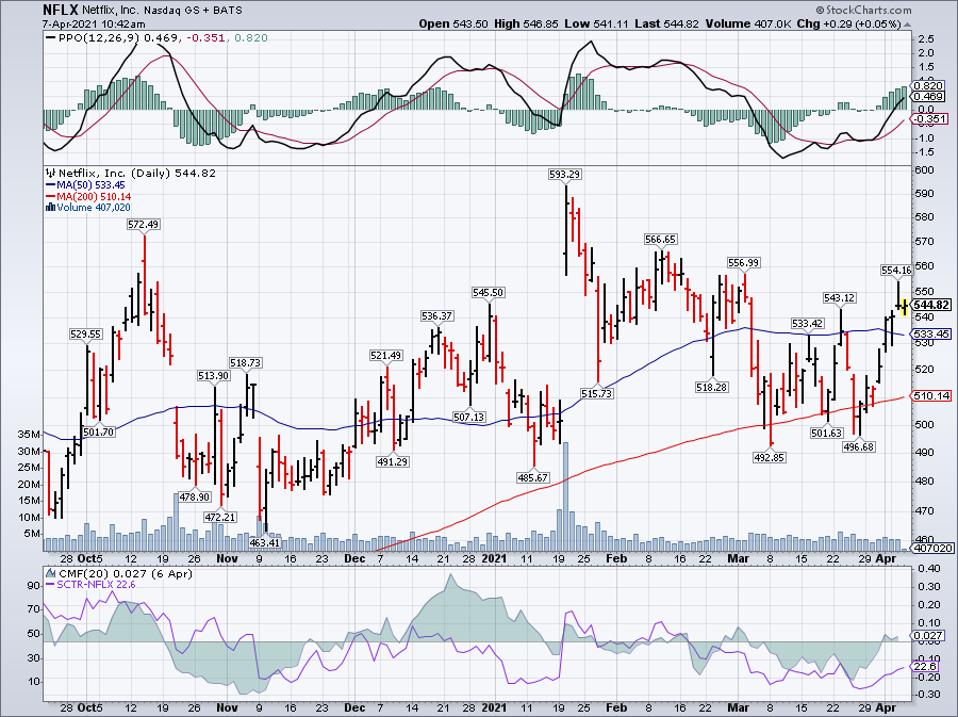Click the 521.49 price label
The width and height of the screenshot is (958, 717).
[x=386, y=355]
